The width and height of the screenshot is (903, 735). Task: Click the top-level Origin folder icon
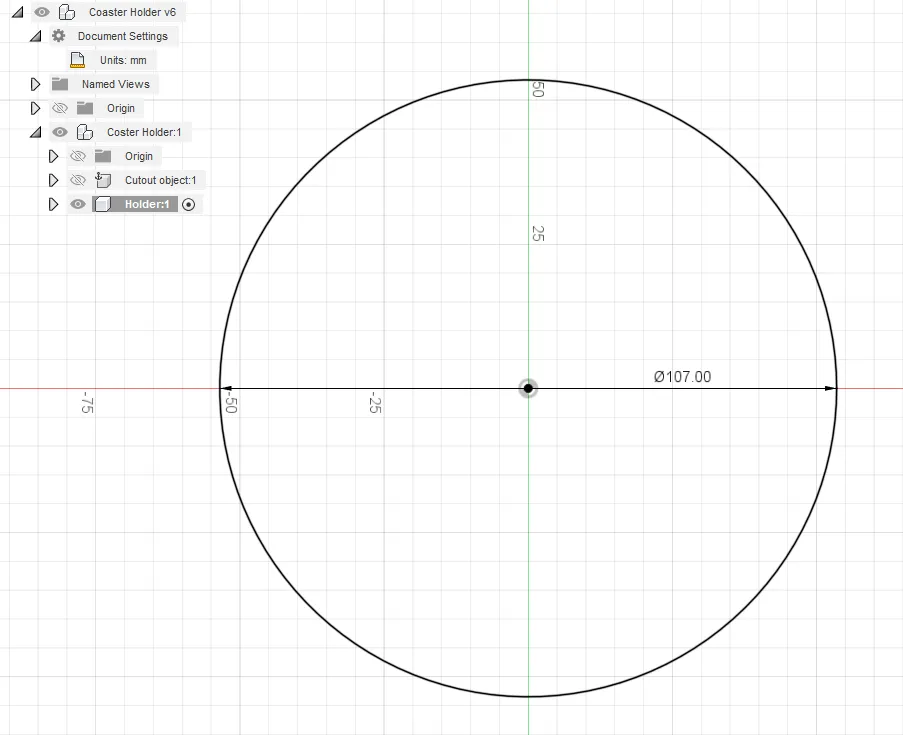coord(85,108)
